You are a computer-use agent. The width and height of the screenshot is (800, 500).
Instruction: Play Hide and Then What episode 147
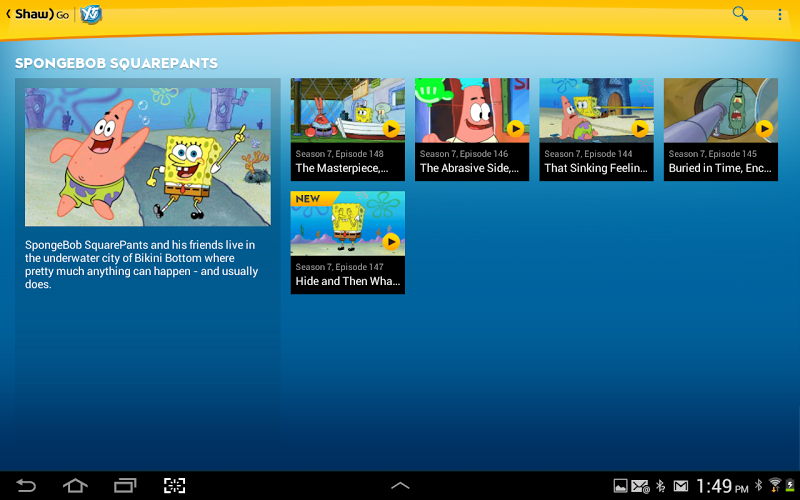pyautogui.click(x=391, y=242)
